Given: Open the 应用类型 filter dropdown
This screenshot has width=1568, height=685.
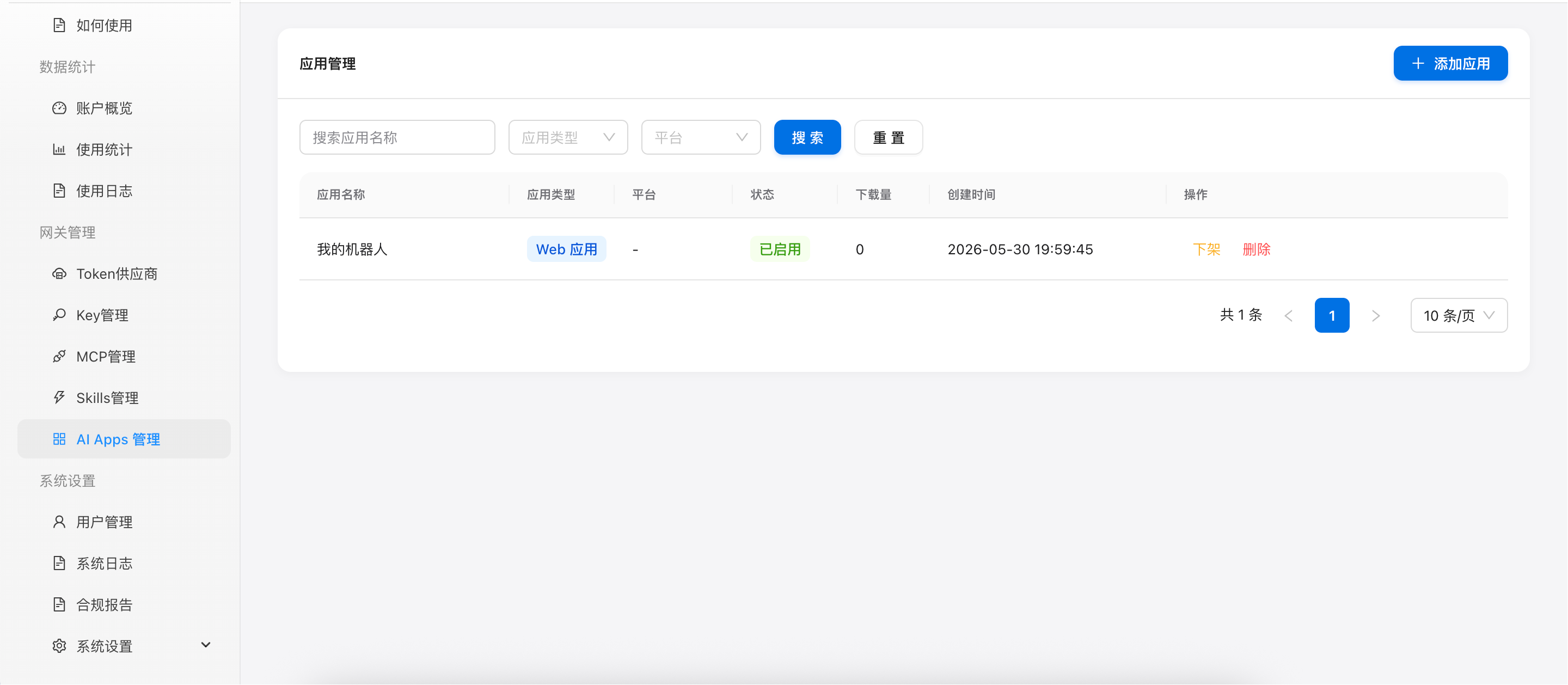Looking at the screenshot, I should [568, 138].
